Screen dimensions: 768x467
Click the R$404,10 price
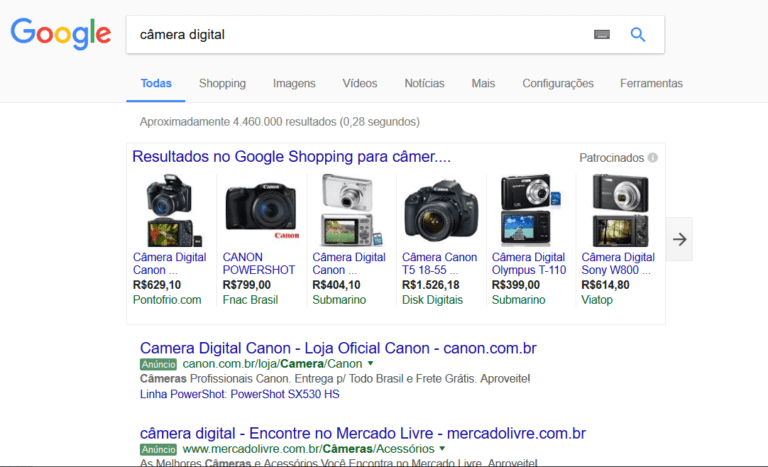[x=336, y=285]
